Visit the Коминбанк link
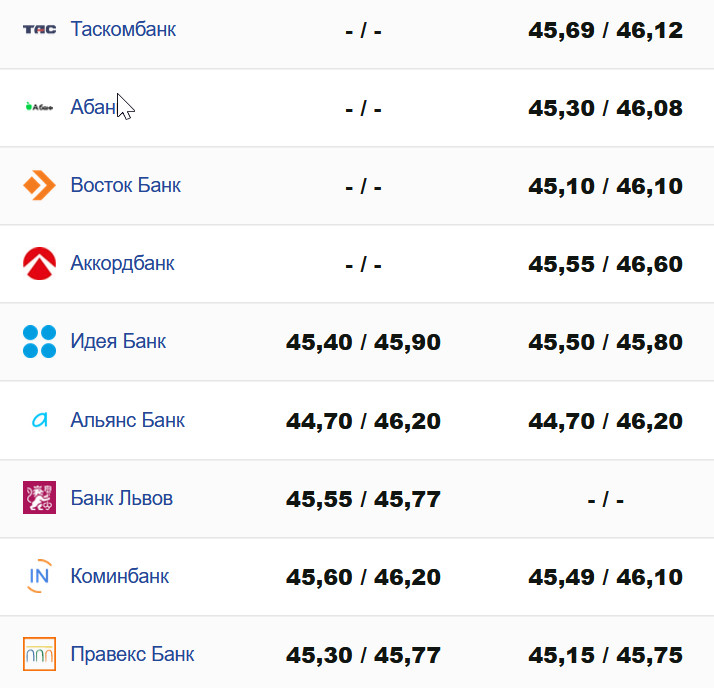 (120, 576)
